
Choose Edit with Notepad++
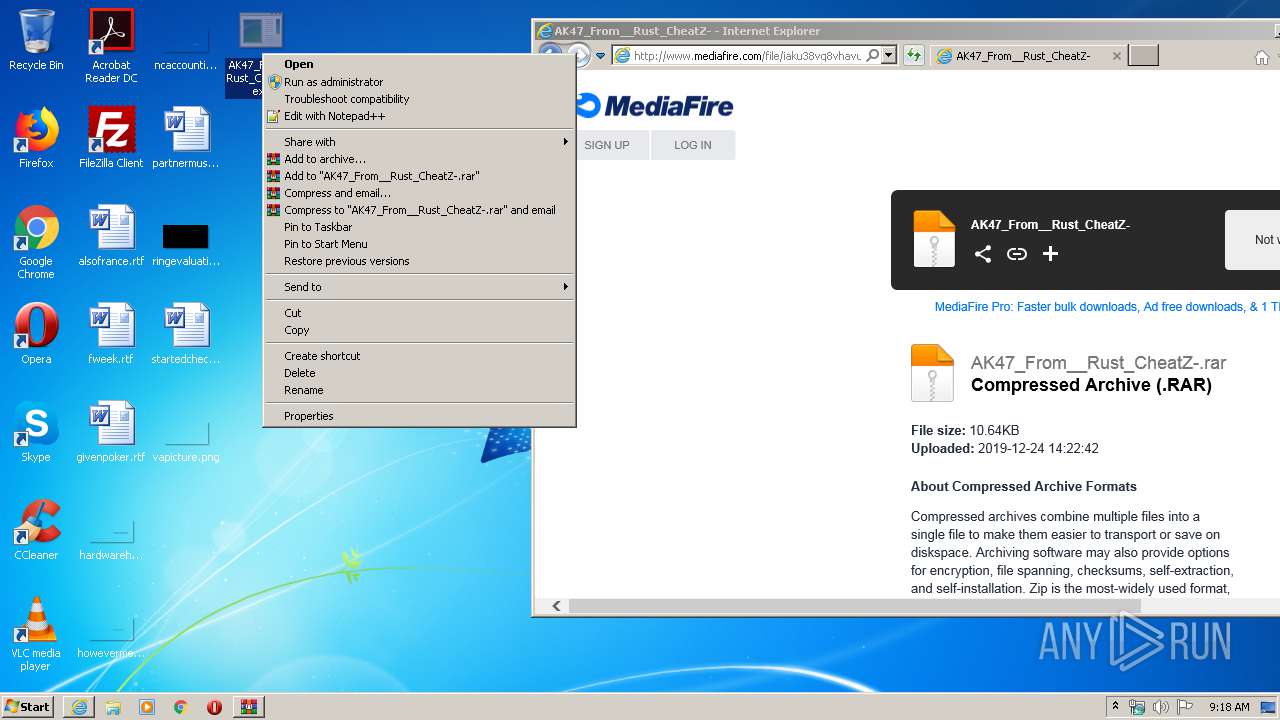click(x=419, y=116)
